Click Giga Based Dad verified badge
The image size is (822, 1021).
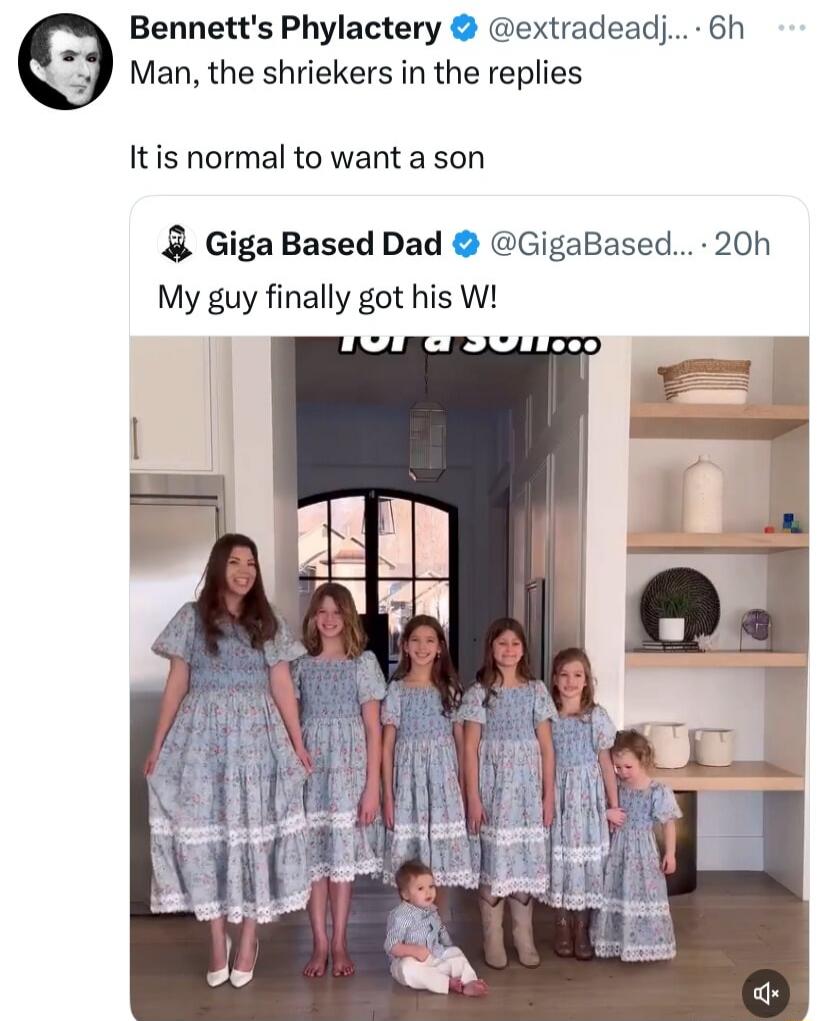[465, 244]
